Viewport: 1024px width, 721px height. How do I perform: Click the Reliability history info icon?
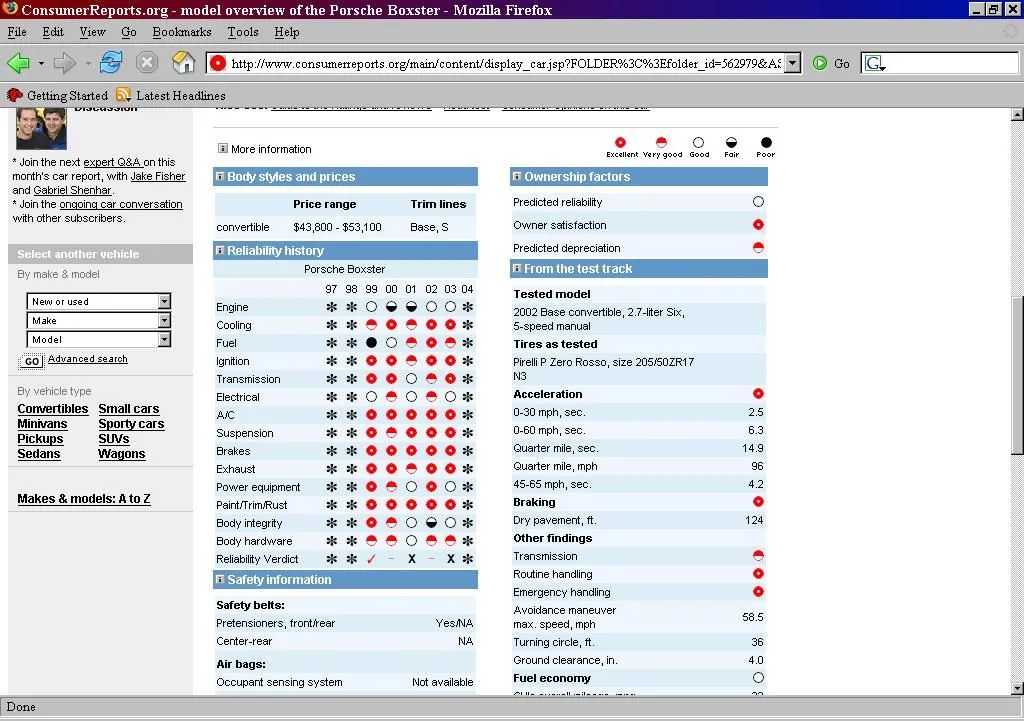[220, 251]
